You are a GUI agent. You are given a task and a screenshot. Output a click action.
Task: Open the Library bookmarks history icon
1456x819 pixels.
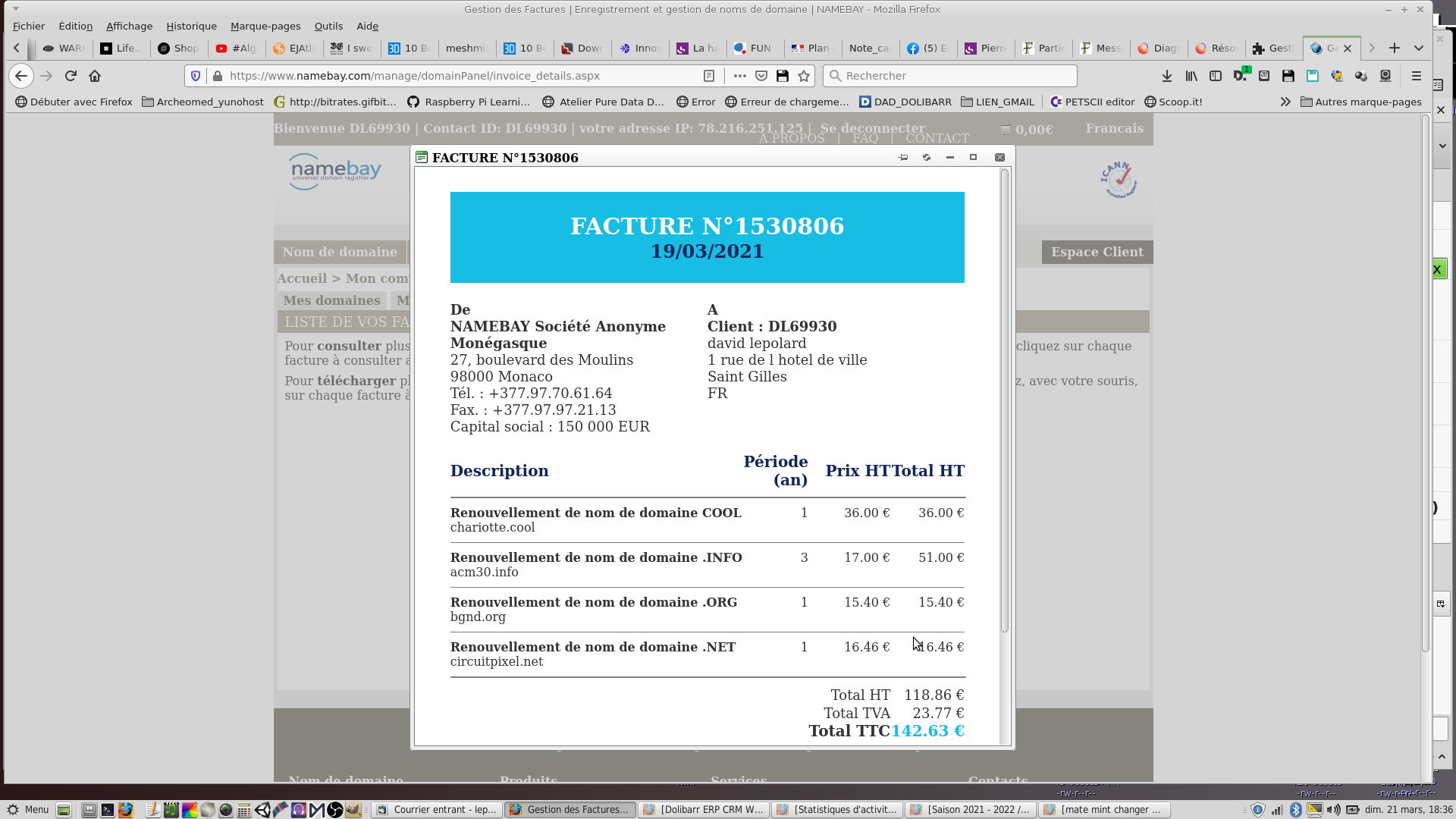click(1191, 76)
